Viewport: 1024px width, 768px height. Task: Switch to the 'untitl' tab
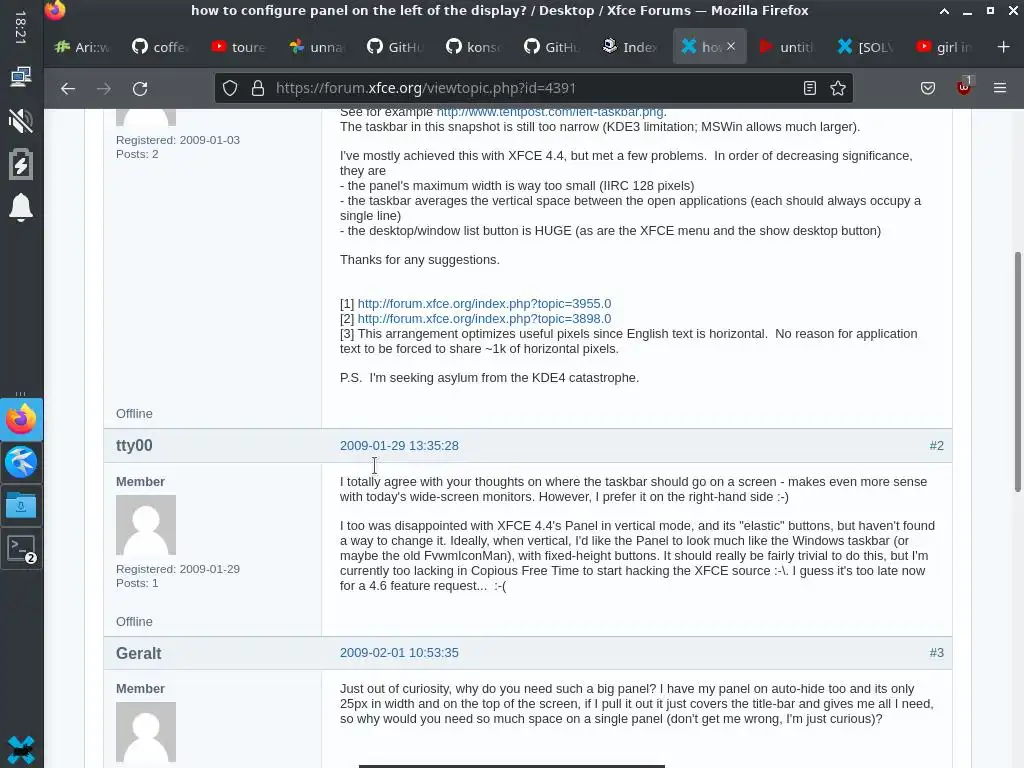pyautogui.click(x=787, y=46)
